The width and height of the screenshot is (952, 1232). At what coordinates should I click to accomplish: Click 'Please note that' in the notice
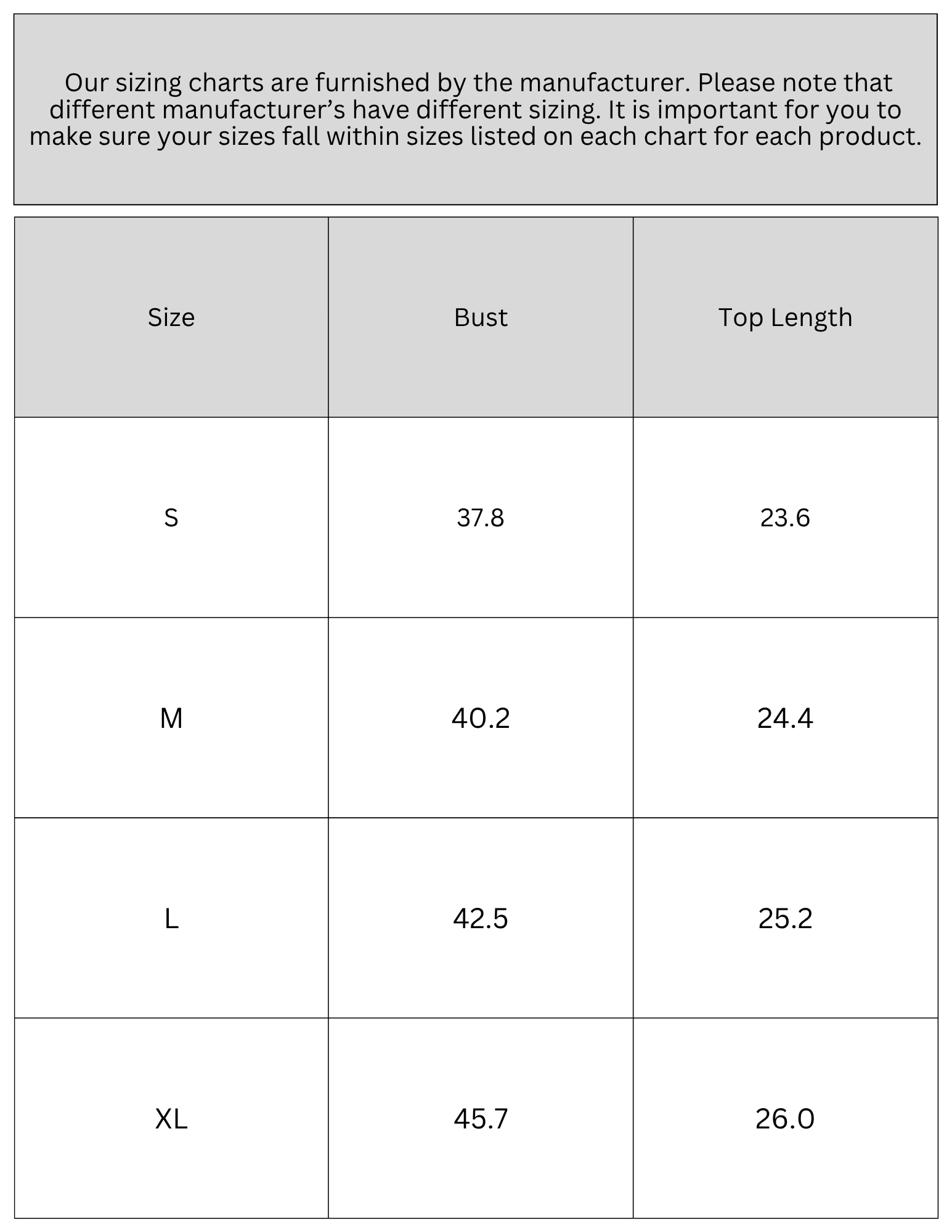pyautogui.click(x=795, y=83)
